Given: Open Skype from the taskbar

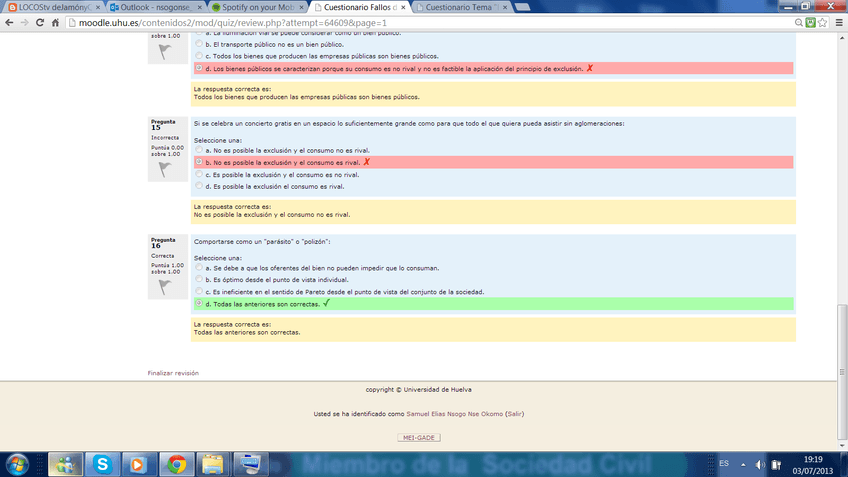Looking at the screenshot, I should 102,465.
